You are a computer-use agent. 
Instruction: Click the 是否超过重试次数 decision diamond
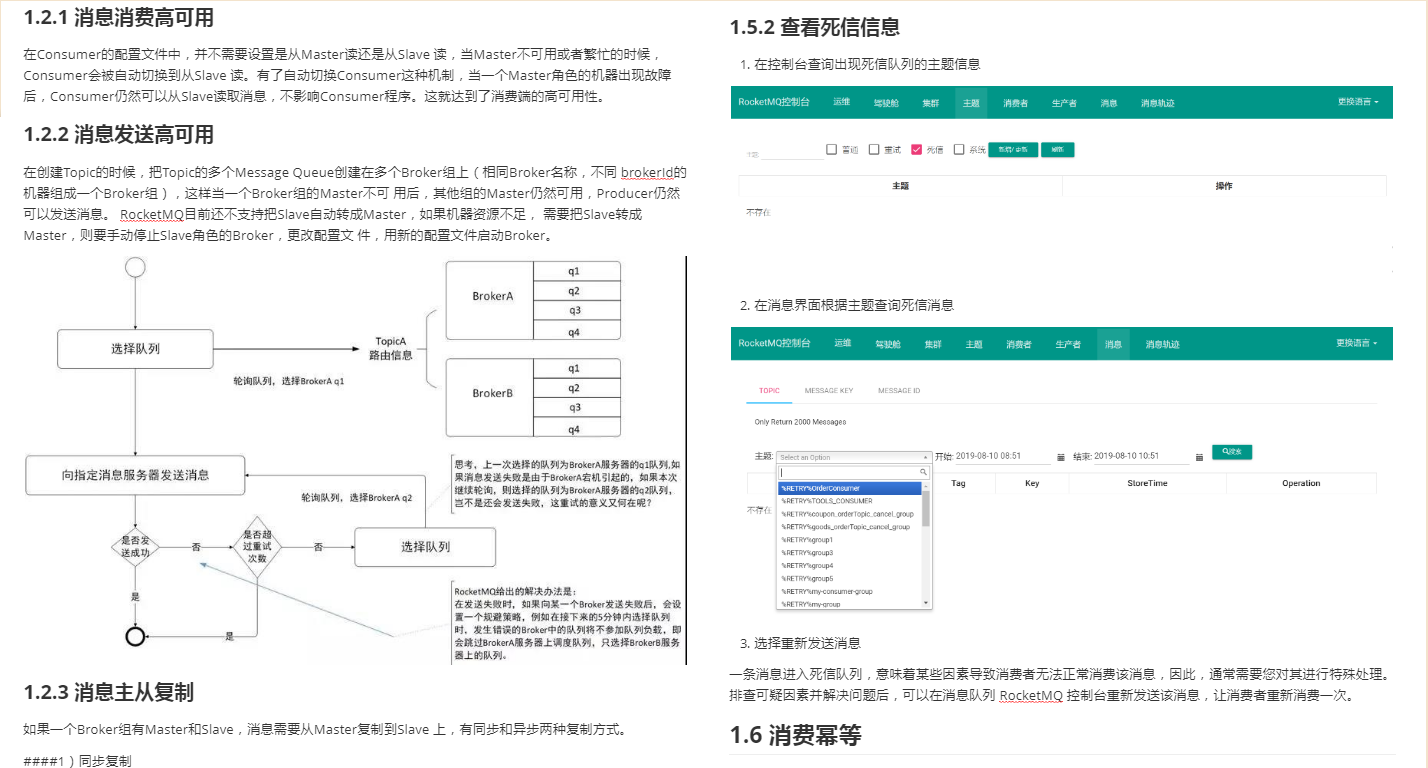256,547
